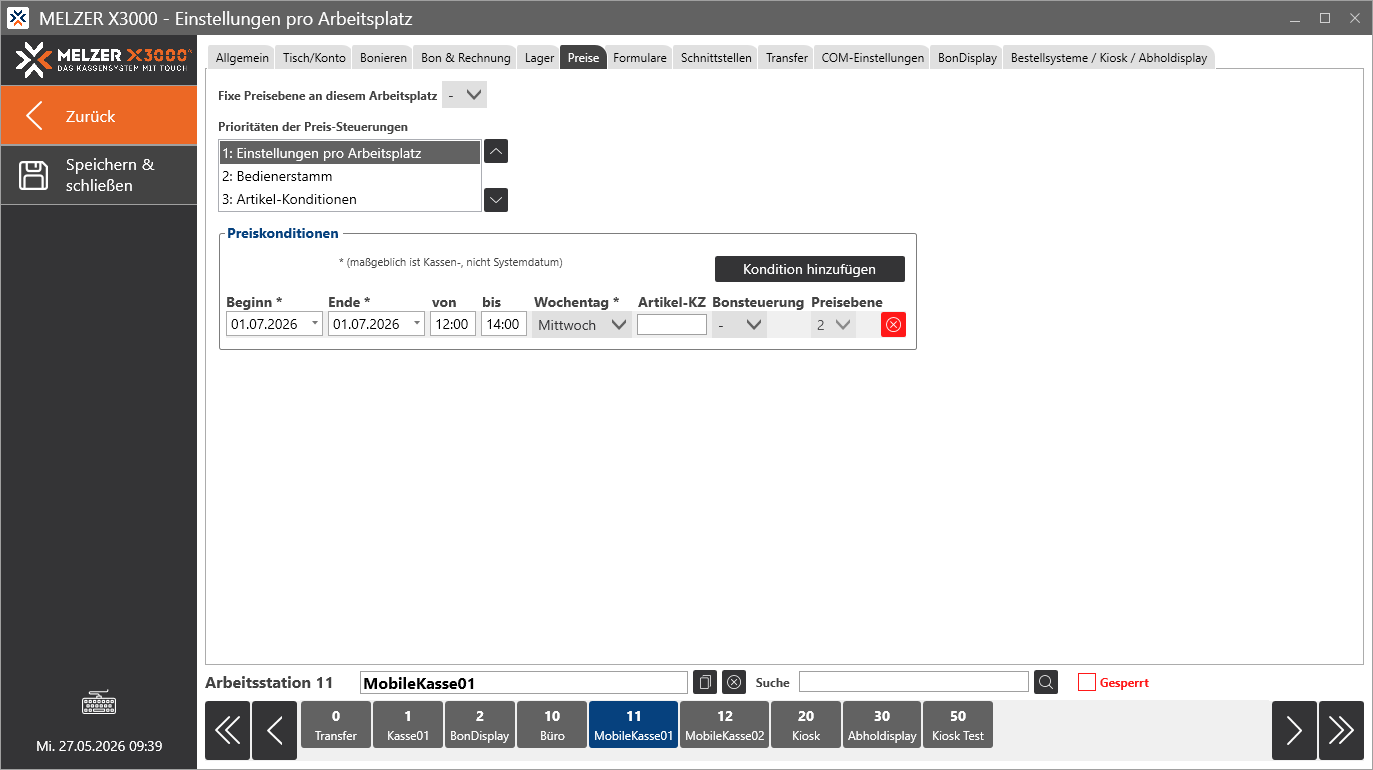The height and width of the screenshot is (770, 1373).
Task: Open the on-screen keyboard icon
Action: tap(99, 704)
